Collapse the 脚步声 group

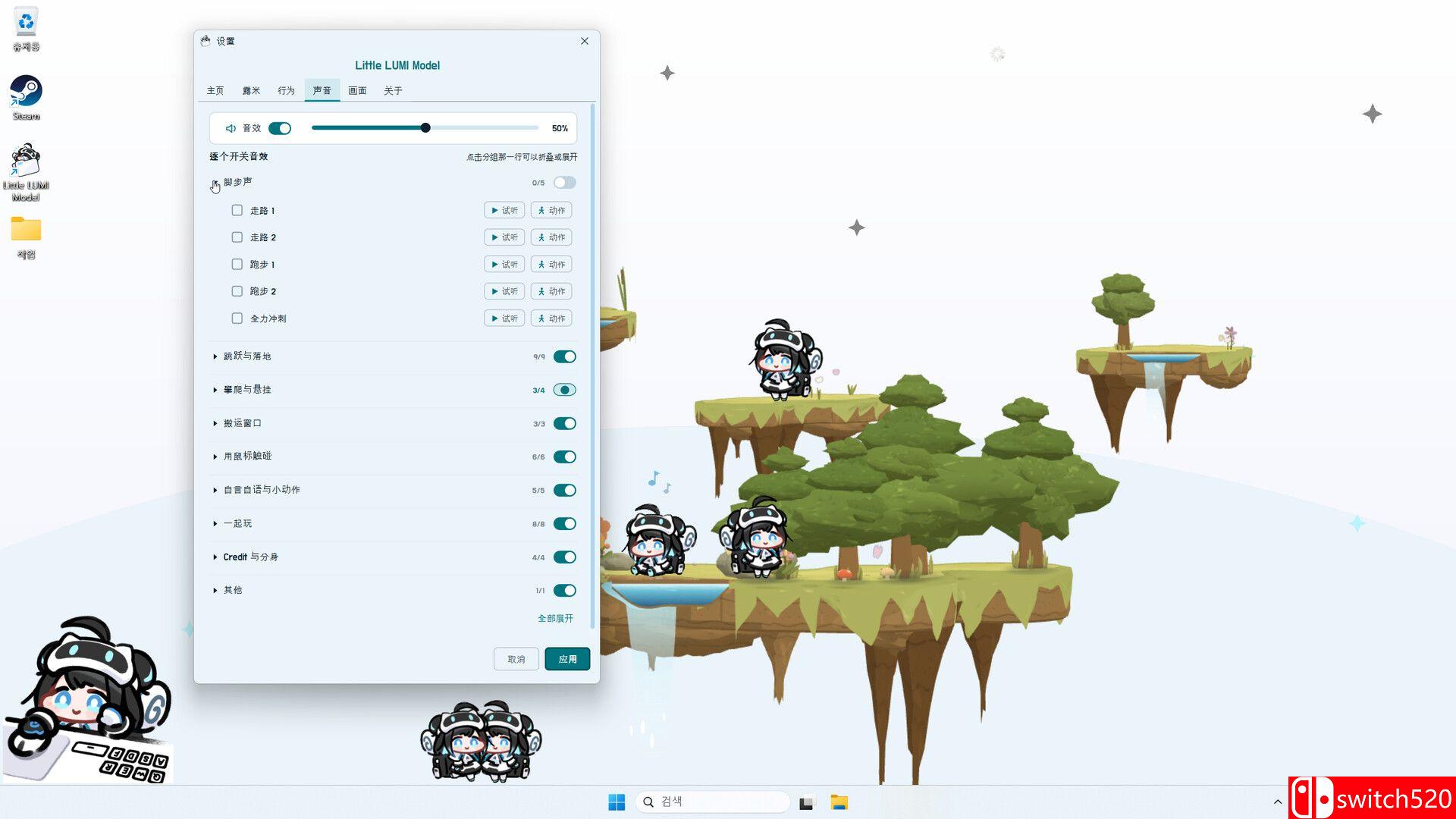(215, 183)
